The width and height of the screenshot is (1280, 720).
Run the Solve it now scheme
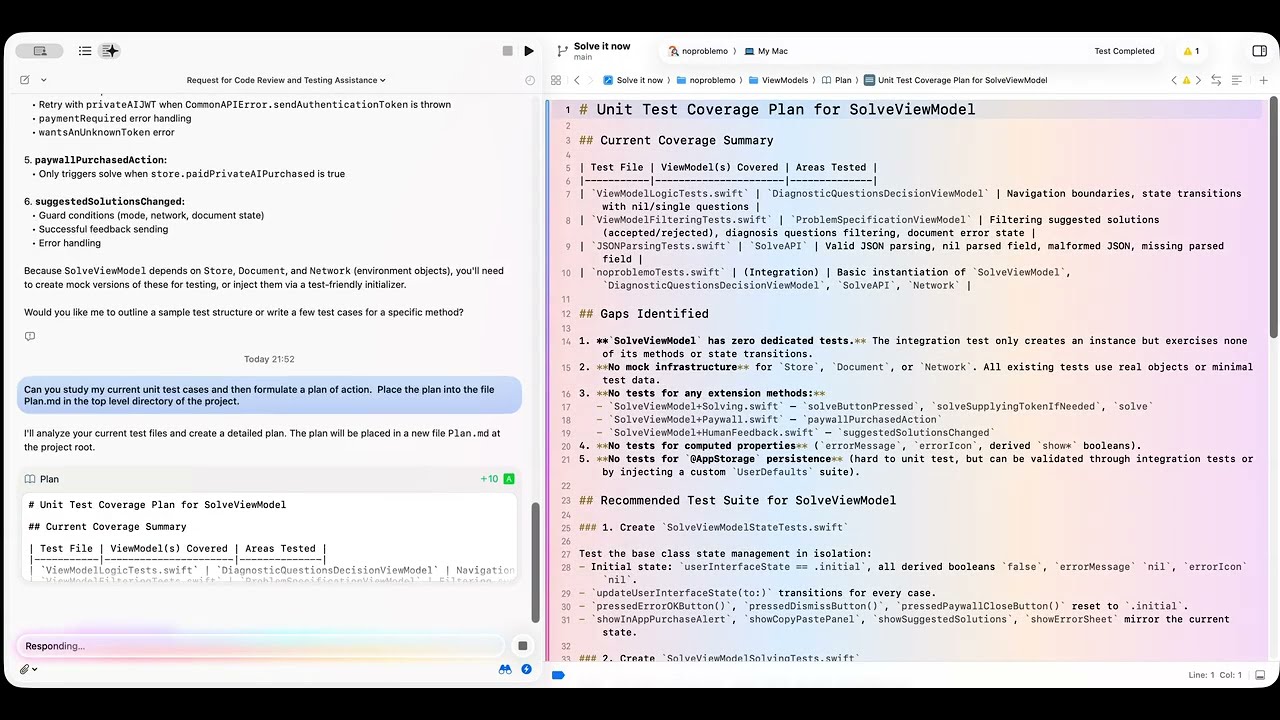click(x=529, y=51)
